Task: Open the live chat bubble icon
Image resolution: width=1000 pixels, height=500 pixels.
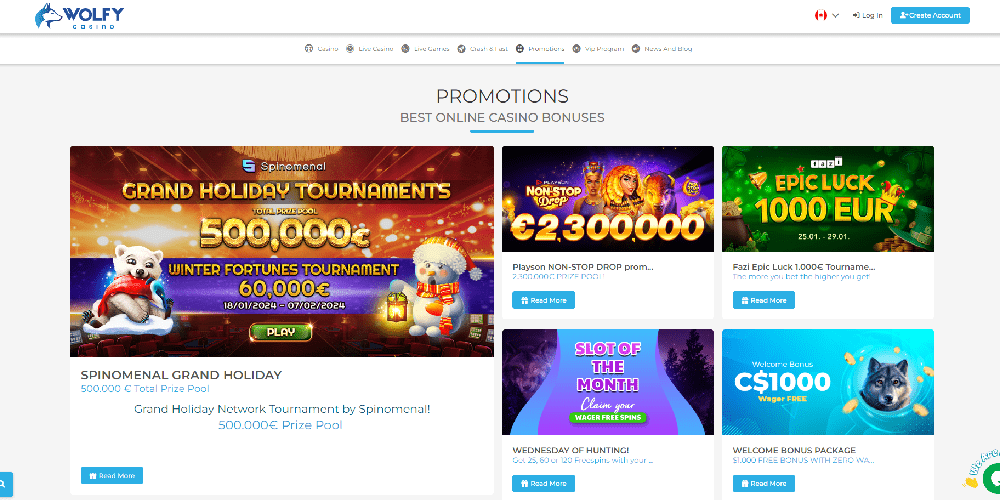Action: point(991,477)
